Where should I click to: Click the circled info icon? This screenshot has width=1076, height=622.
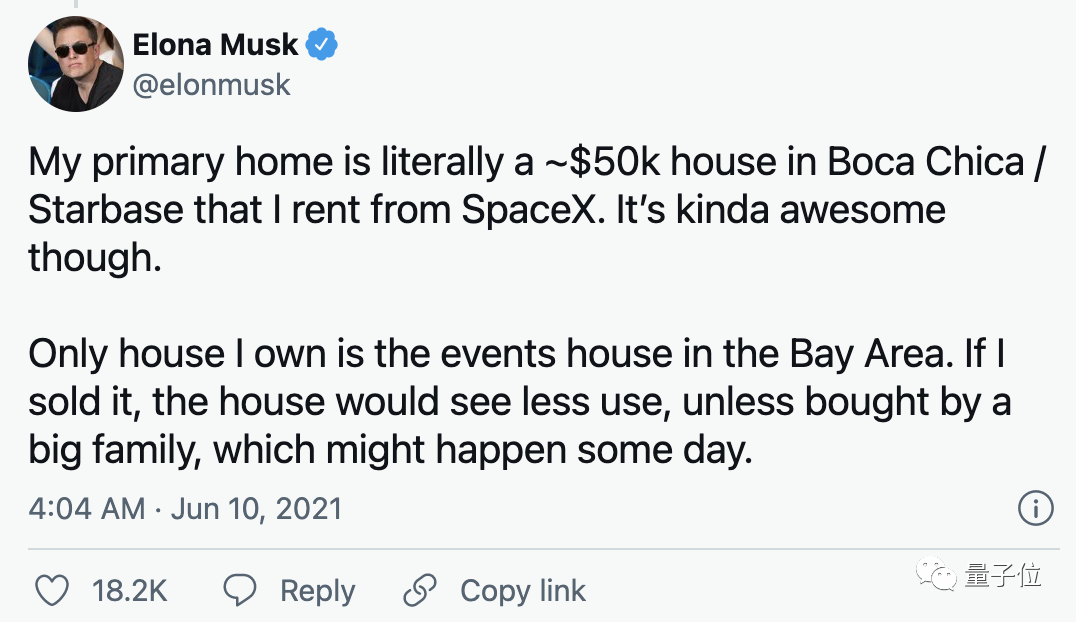point(1036,508)
